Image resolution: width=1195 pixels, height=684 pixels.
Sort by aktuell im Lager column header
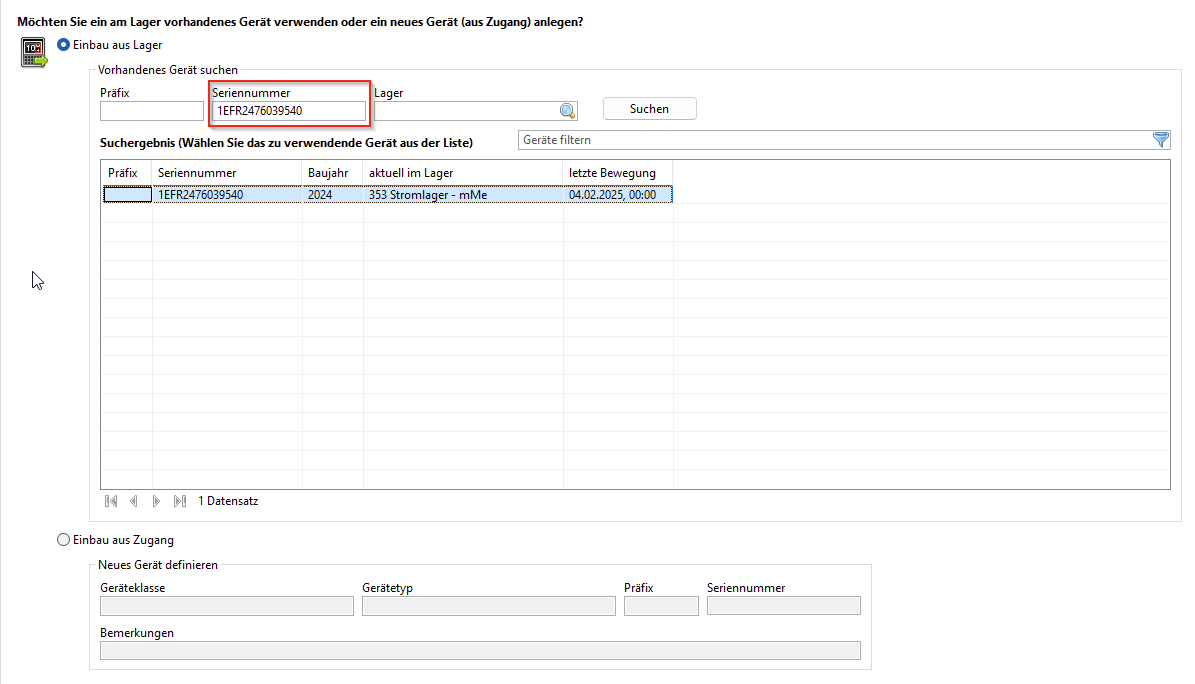point(462,173)
